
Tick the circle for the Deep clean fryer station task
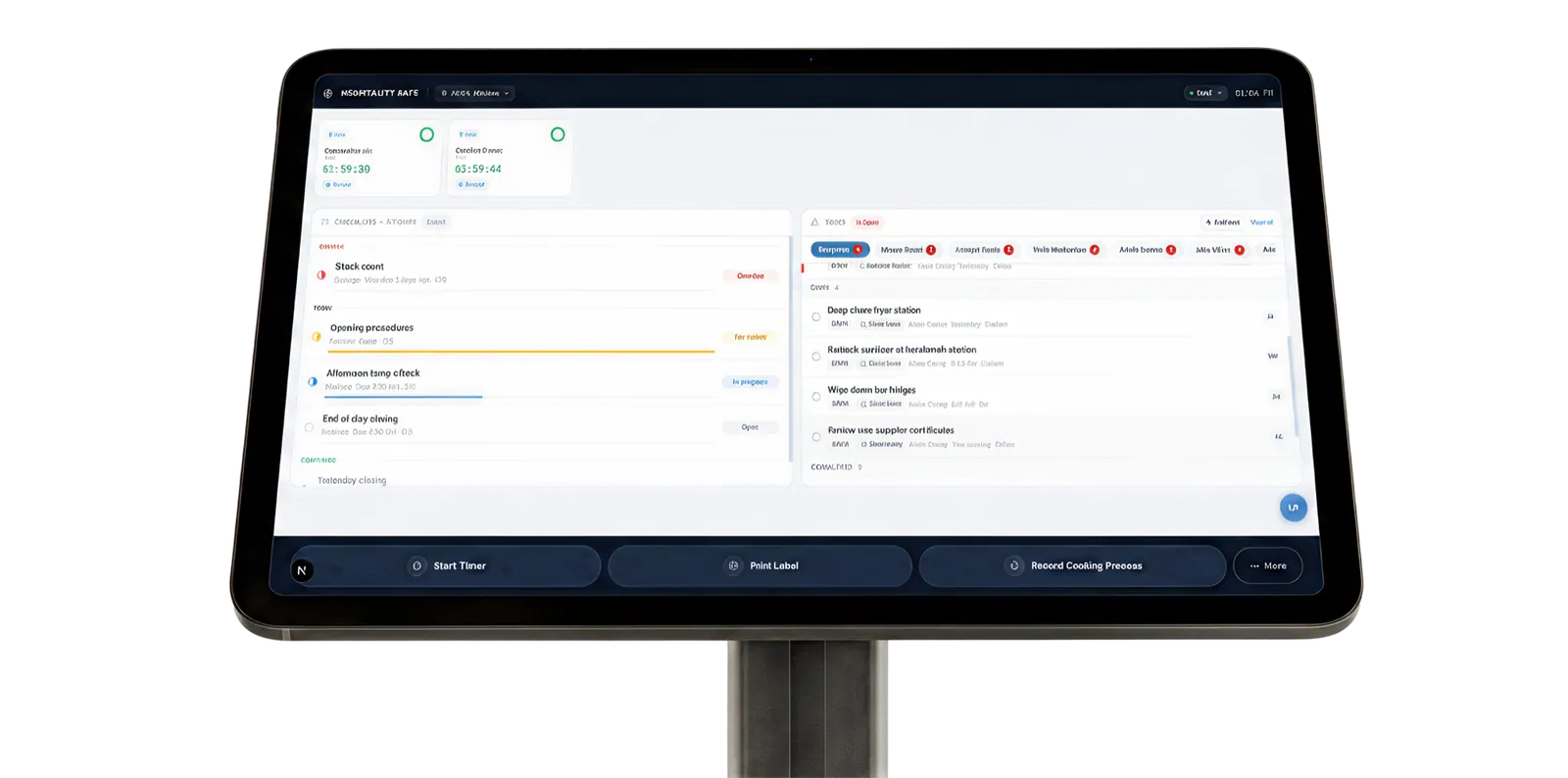pos(816,316)
